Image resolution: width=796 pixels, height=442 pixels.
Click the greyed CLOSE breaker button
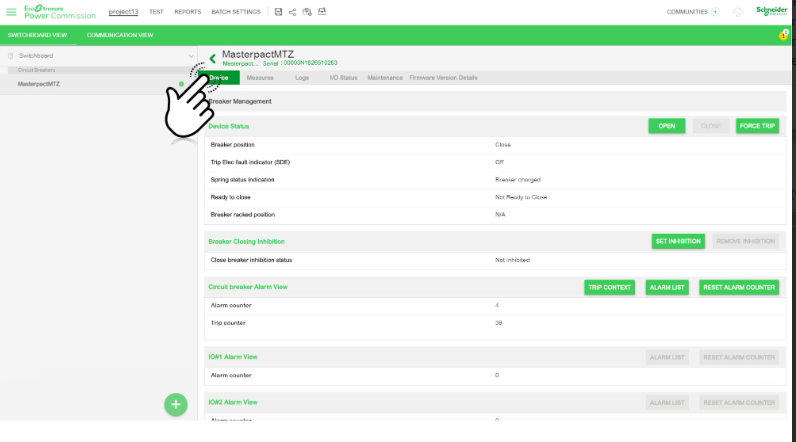[711, 126]
